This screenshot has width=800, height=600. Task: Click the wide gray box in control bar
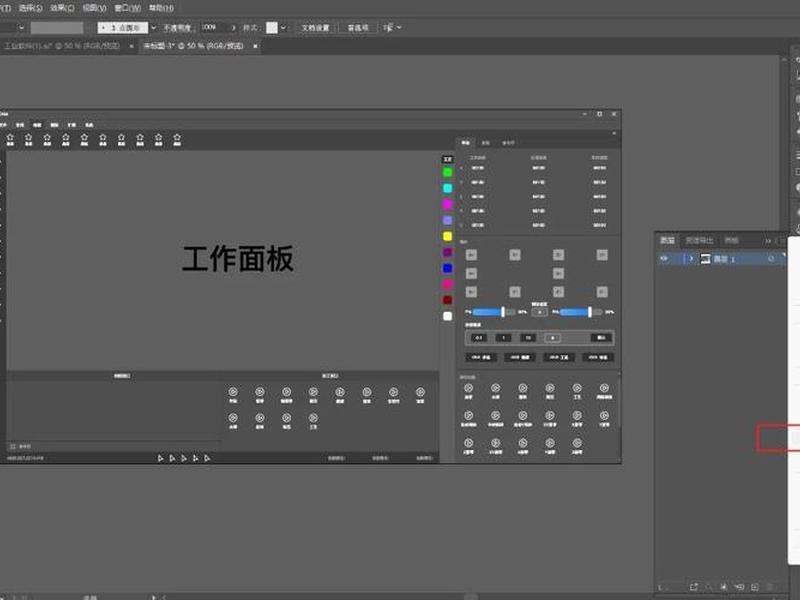click(x=57, y=28)
